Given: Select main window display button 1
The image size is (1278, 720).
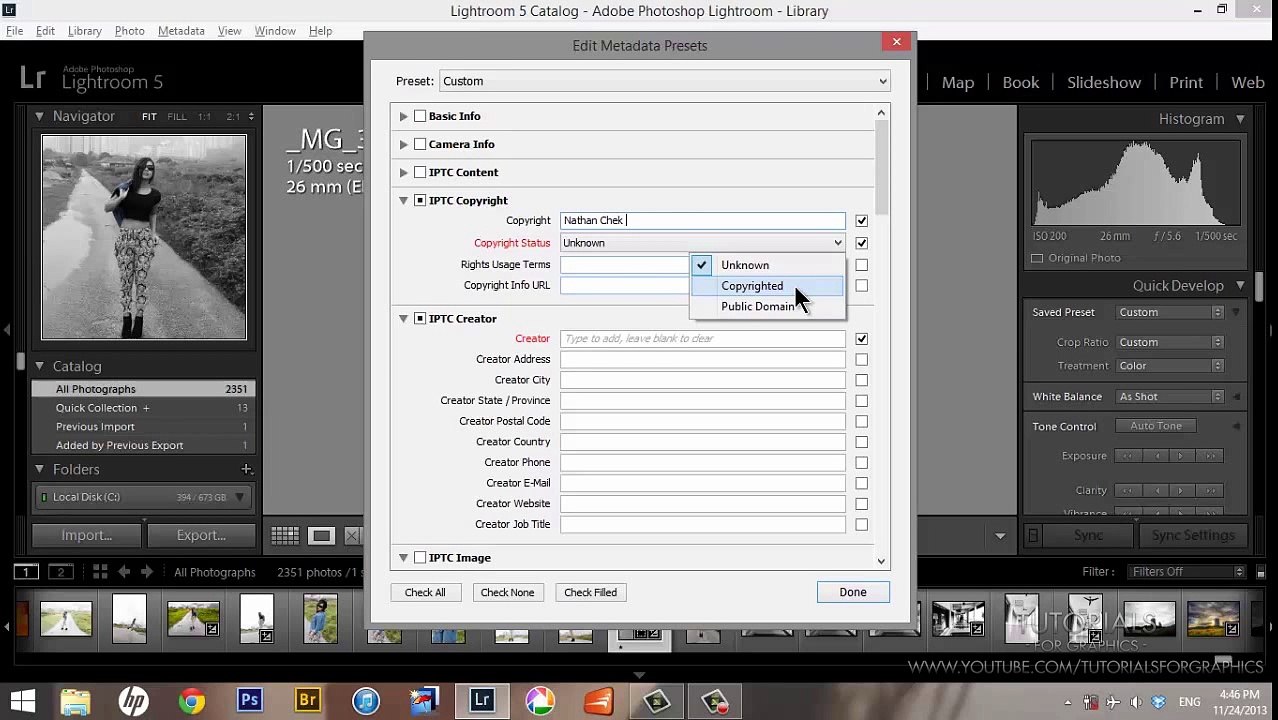Looking at the screenshot, I should tap(26, 572).
